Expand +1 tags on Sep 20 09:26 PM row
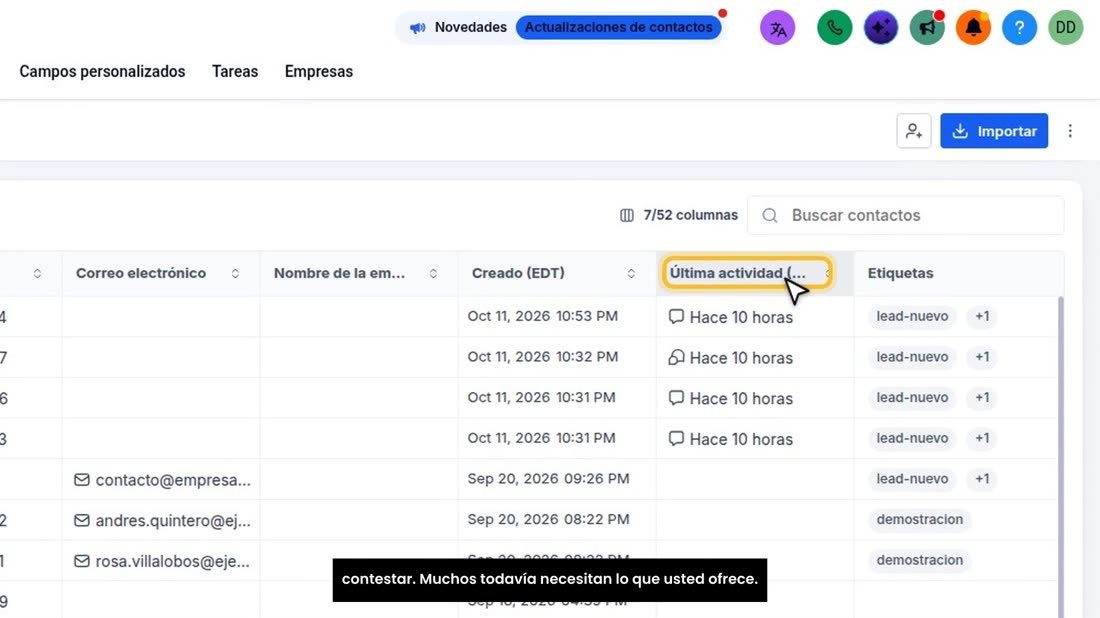Image resolution: width=1100 pixels, height=618 pixels. (982, 479)
